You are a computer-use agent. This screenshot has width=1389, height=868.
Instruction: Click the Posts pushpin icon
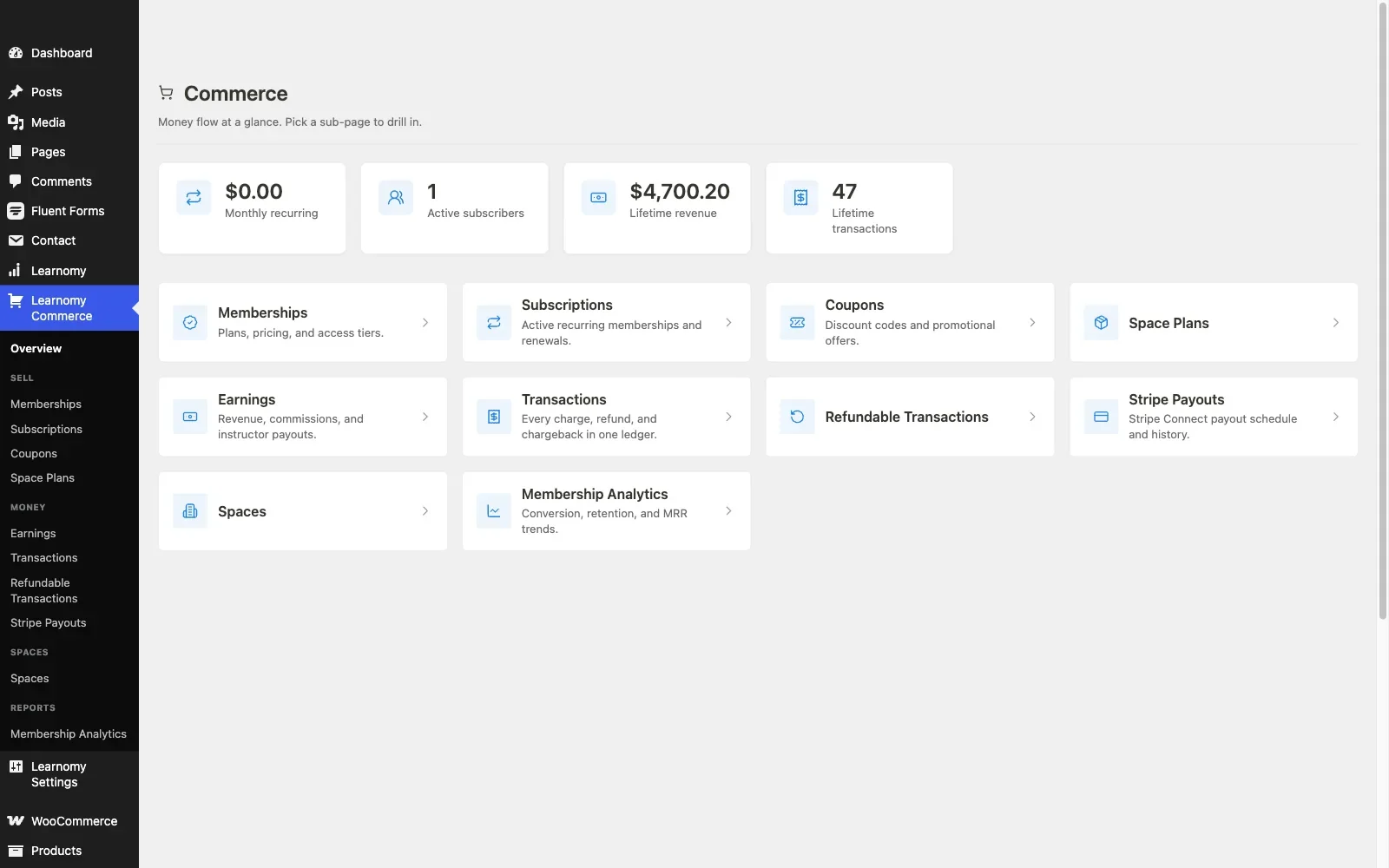(16, 92)
